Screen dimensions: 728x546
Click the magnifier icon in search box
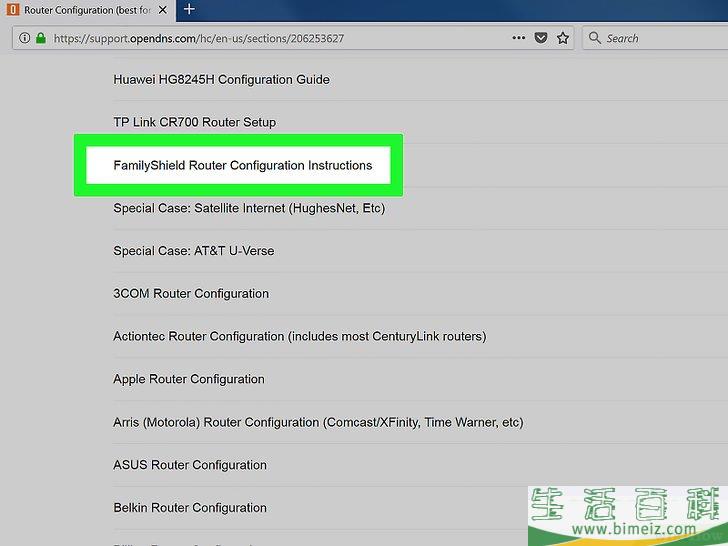pos(595,38)
